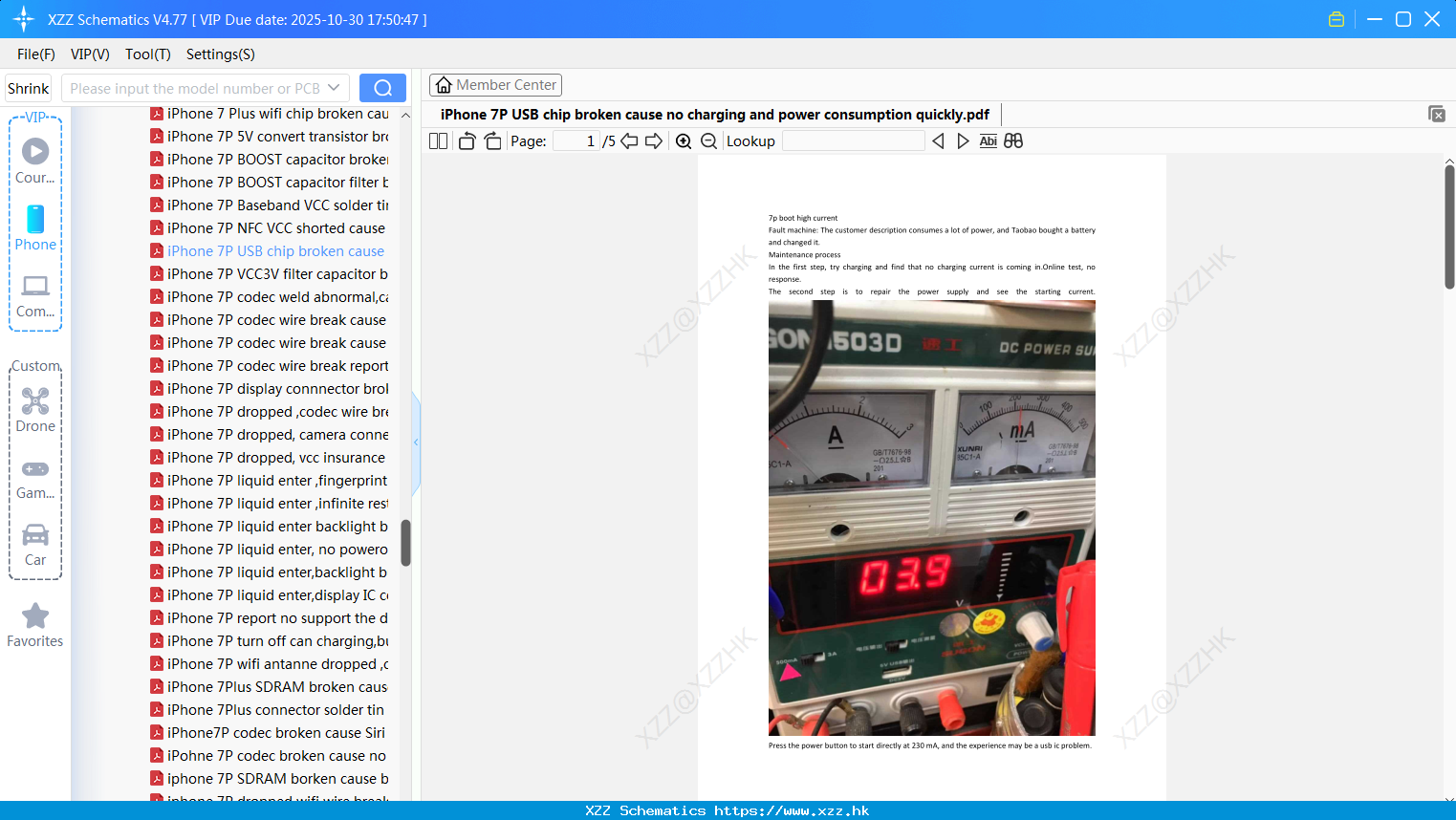This screenshot has height=820, width=1456.
Task: Click the Lookup text field
Action: click(x=853, y=141)
